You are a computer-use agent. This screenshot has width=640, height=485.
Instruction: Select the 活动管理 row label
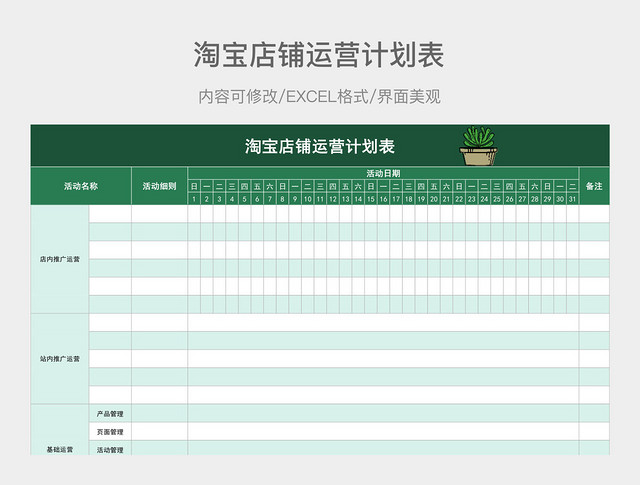tap(110, 449)
